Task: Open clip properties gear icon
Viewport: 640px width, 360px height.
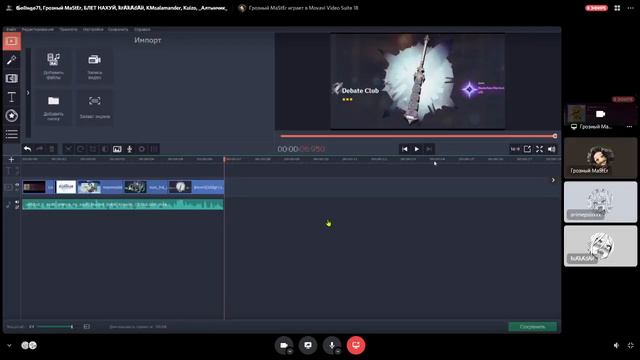Action: [x=142, y=149]
